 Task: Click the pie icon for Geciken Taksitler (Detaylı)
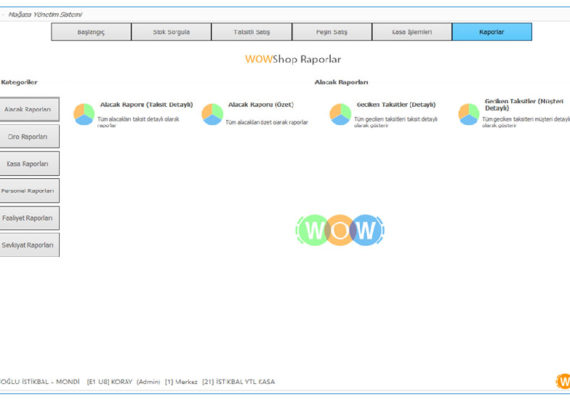click(x=340, y=114)
